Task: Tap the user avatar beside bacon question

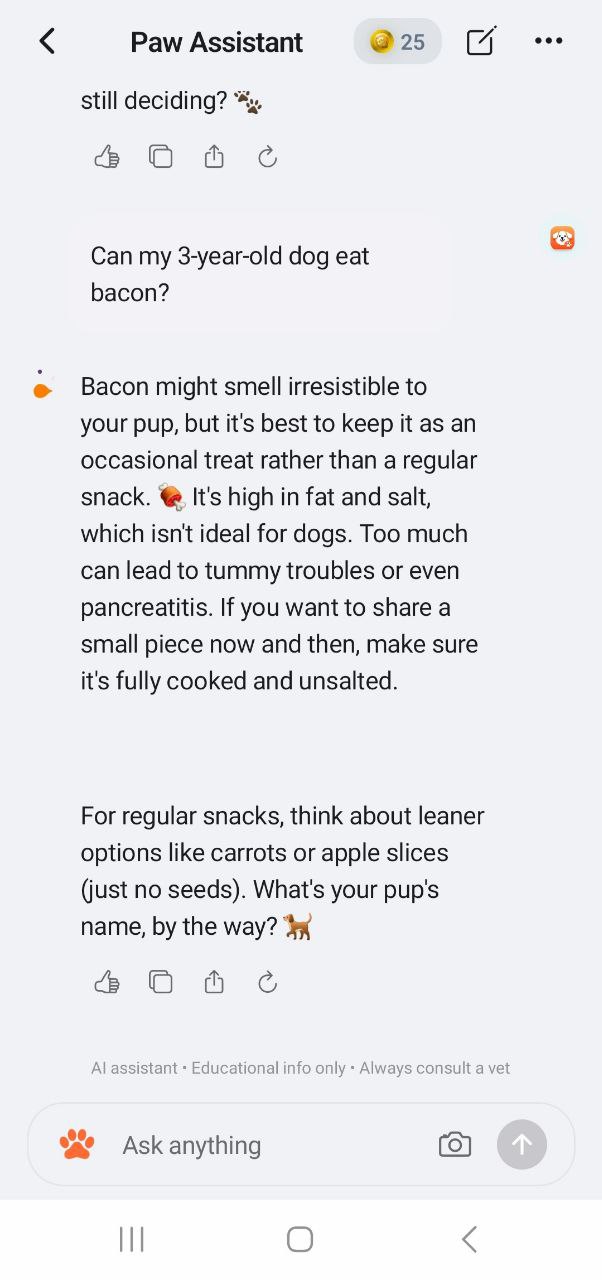Action: [562, 238]
